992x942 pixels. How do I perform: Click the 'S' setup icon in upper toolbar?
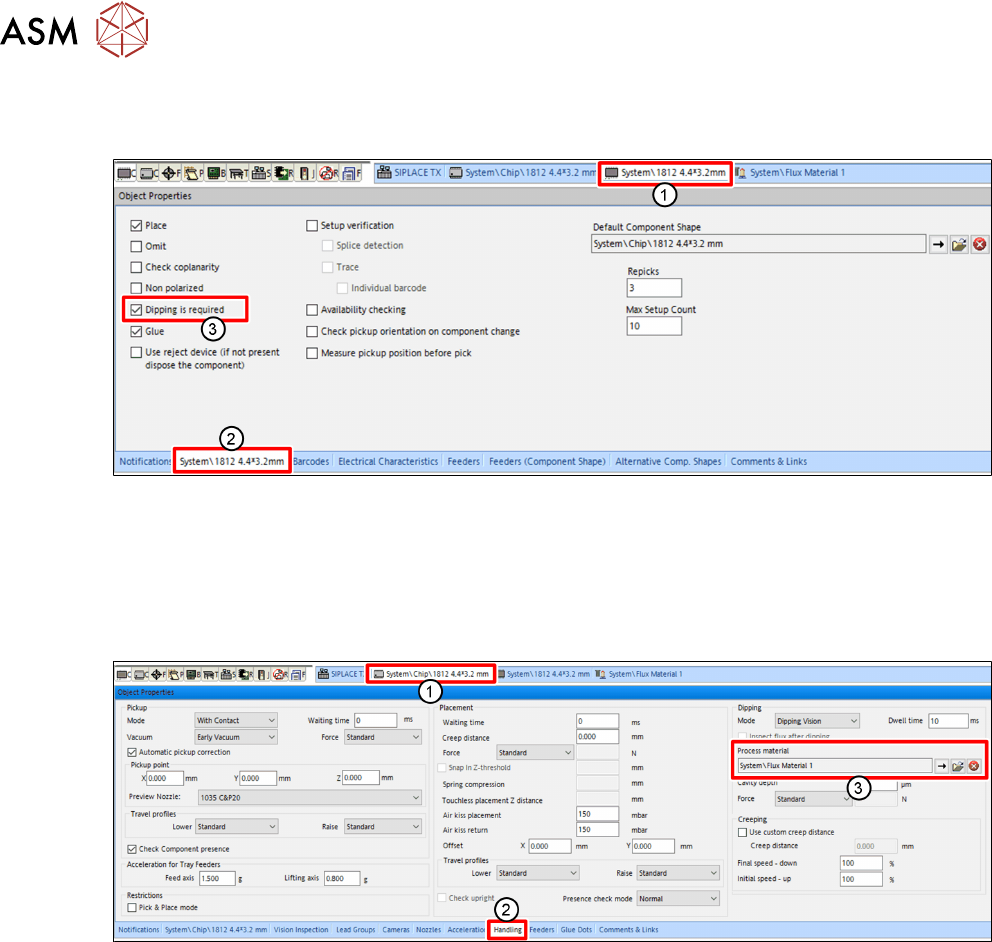click(x=260, y=173)
